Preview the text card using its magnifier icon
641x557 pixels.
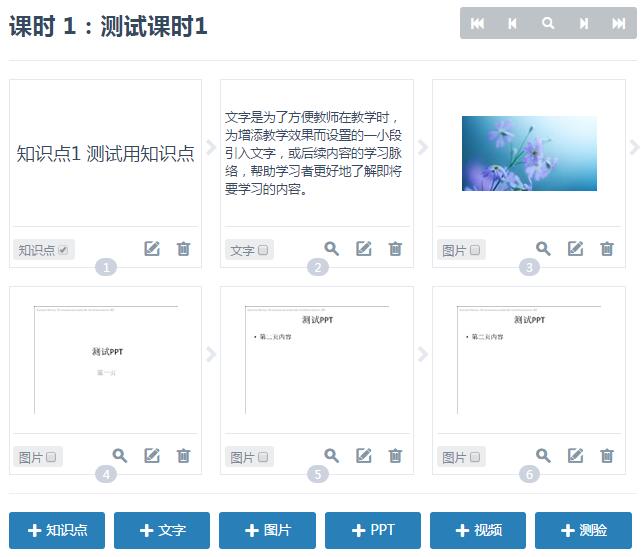point(332,249)
